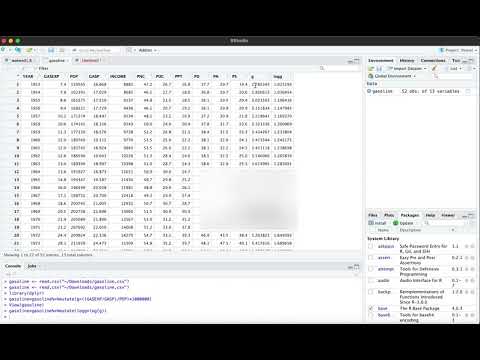
Task: Remove the backports package icon
Action: point(472,292)
